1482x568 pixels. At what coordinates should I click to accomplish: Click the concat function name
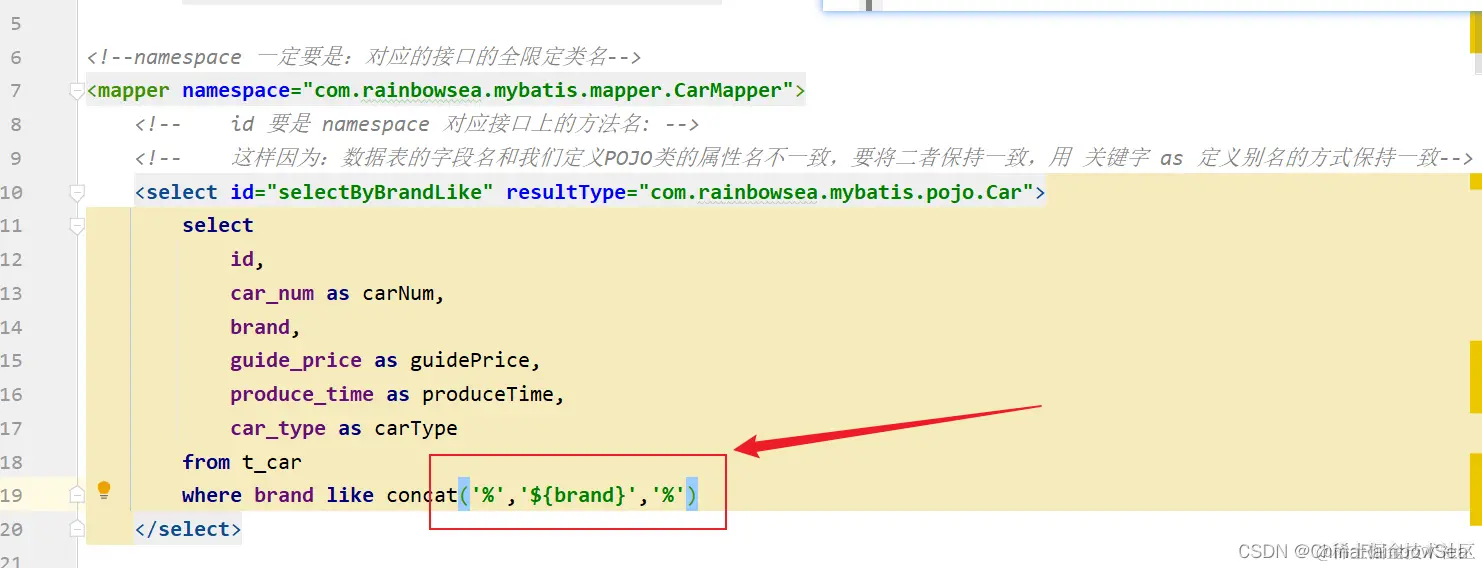[x=422, y=496]
